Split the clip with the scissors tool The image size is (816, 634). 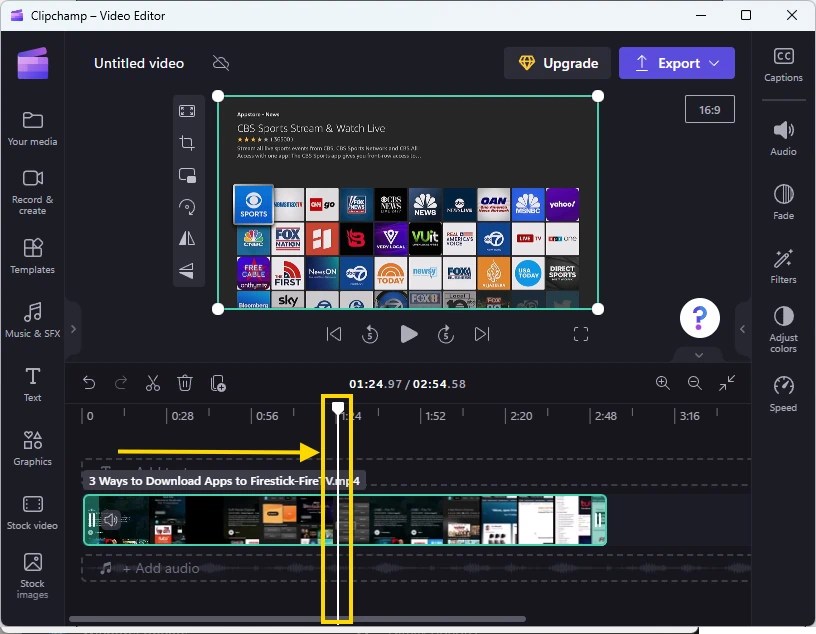[152, 383]
